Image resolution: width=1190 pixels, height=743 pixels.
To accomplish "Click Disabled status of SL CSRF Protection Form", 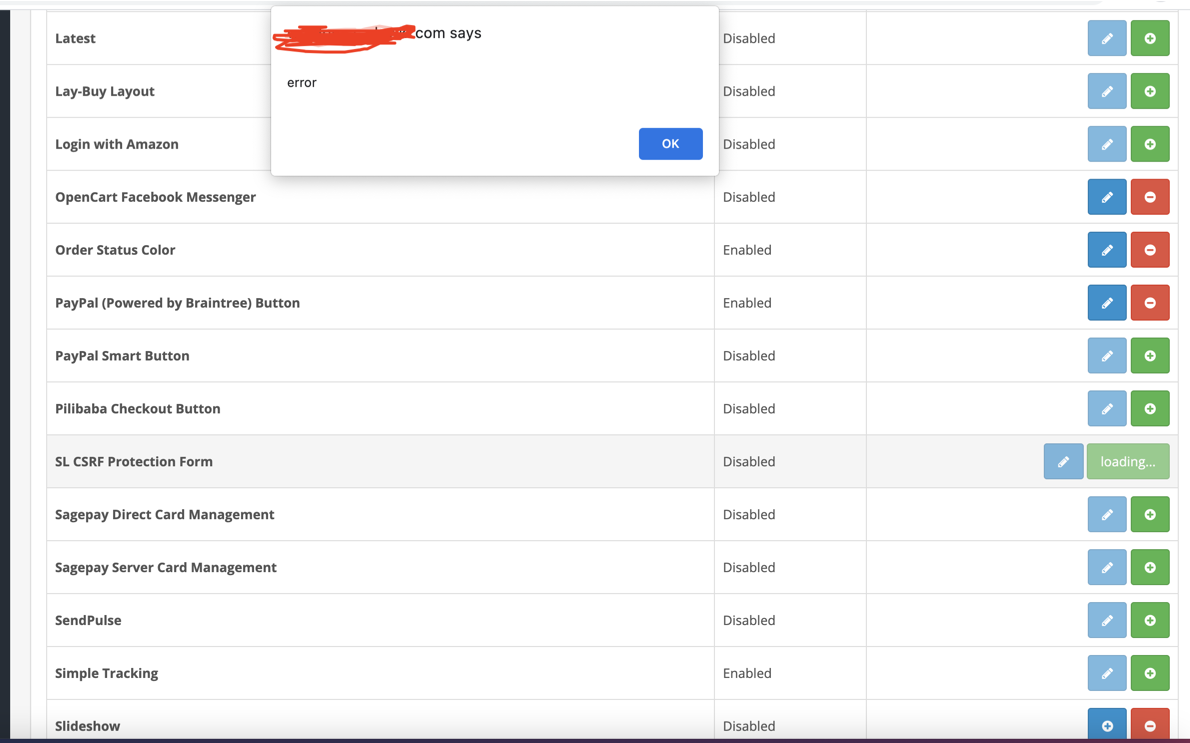I will tap(749, 461).
